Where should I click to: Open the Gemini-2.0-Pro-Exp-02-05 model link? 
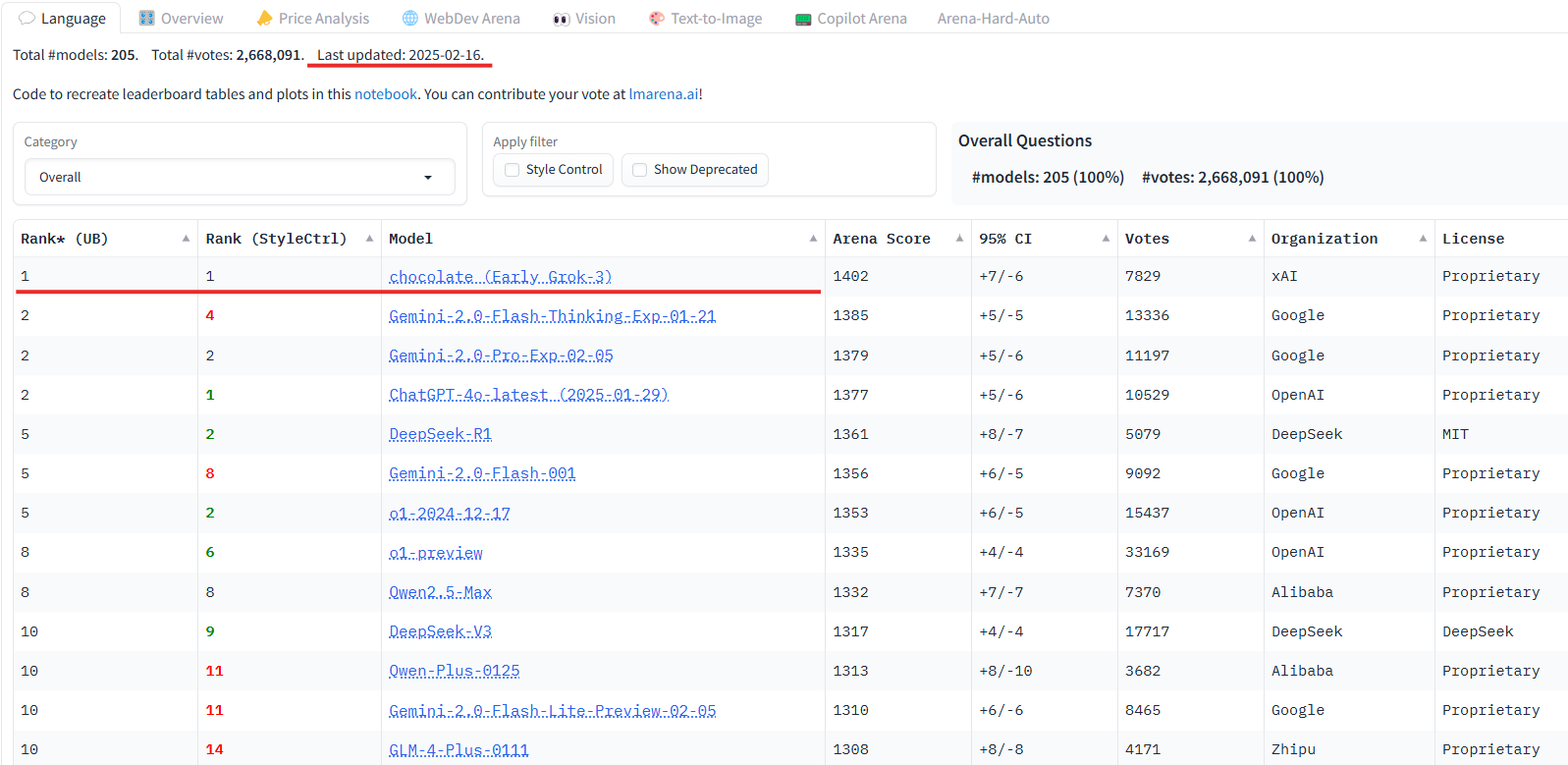501,355
